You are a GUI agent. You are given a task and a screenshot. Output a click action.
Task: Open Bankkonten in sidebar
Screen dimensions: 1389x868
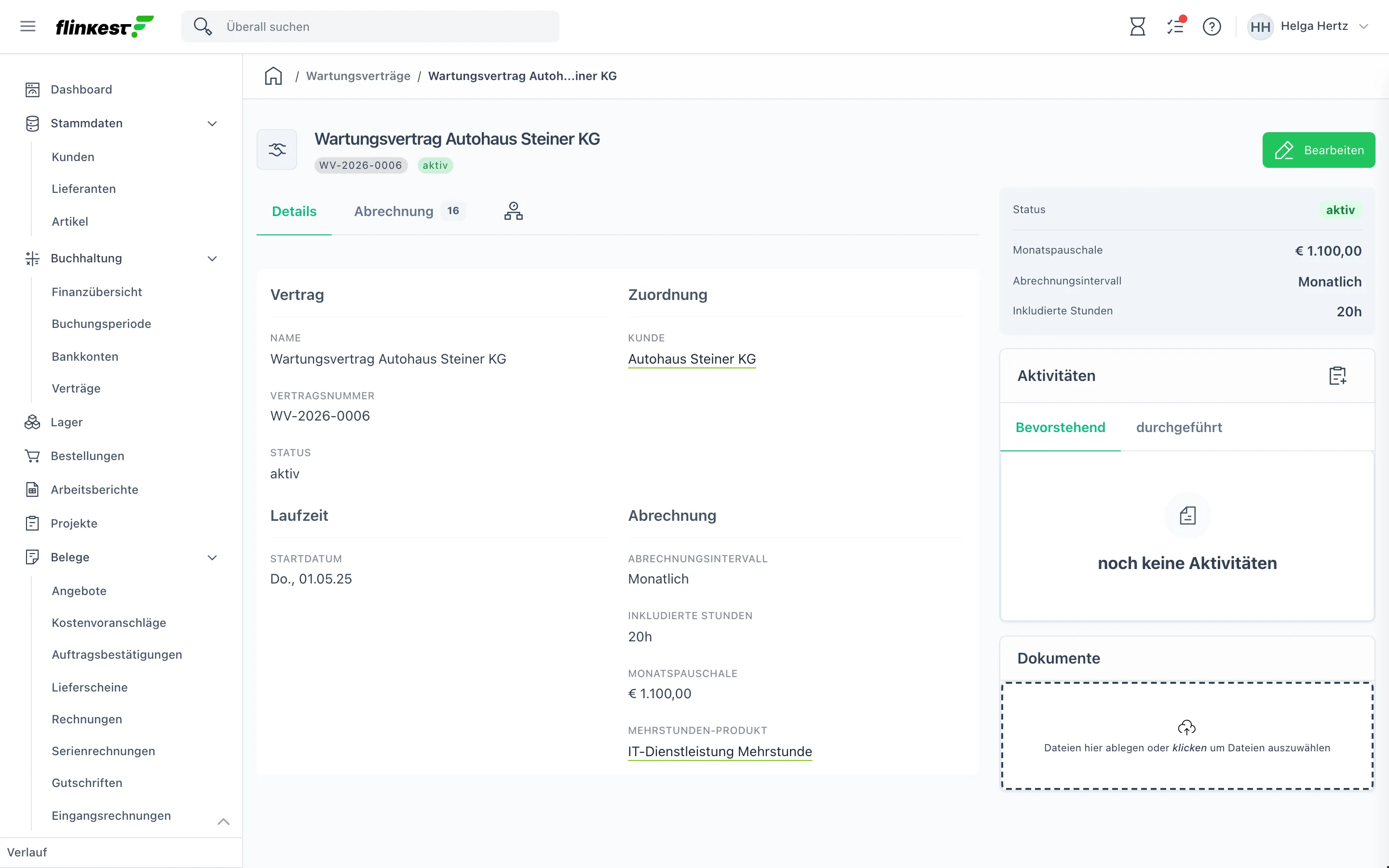(x=85, y=356)
